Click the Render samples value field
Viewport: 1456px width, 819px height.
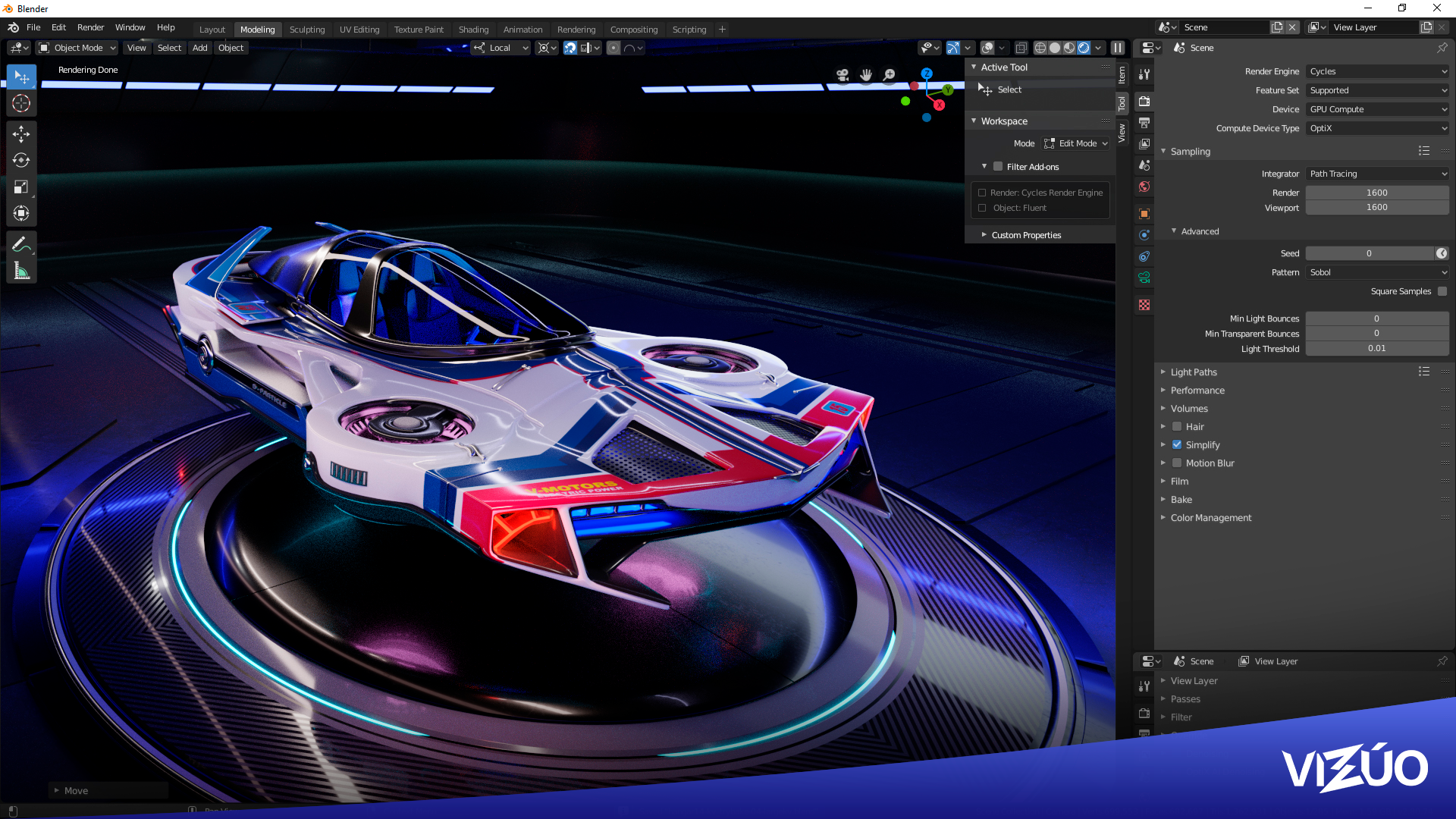pyautogui.click(x=1376, y=193)
